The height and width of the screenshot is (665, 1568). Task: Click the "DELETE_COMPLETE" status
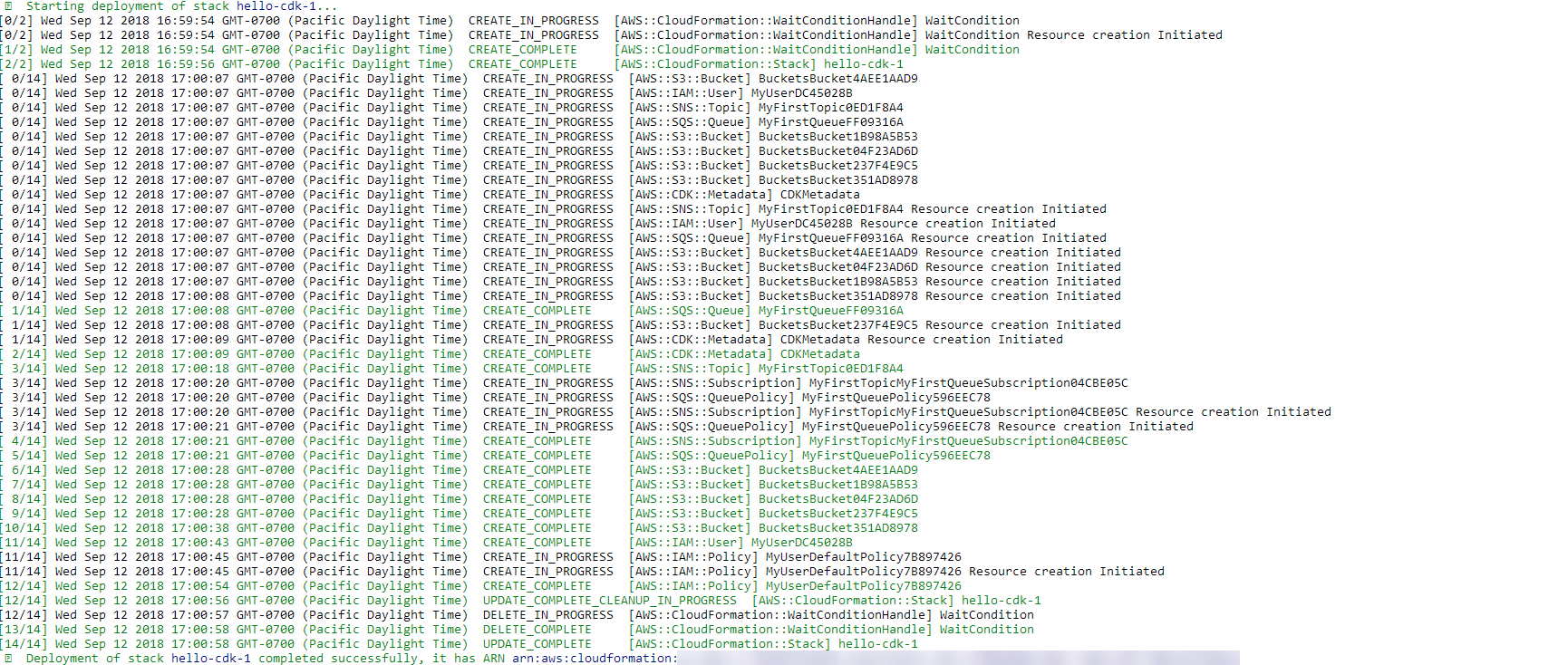coord(537,630)
